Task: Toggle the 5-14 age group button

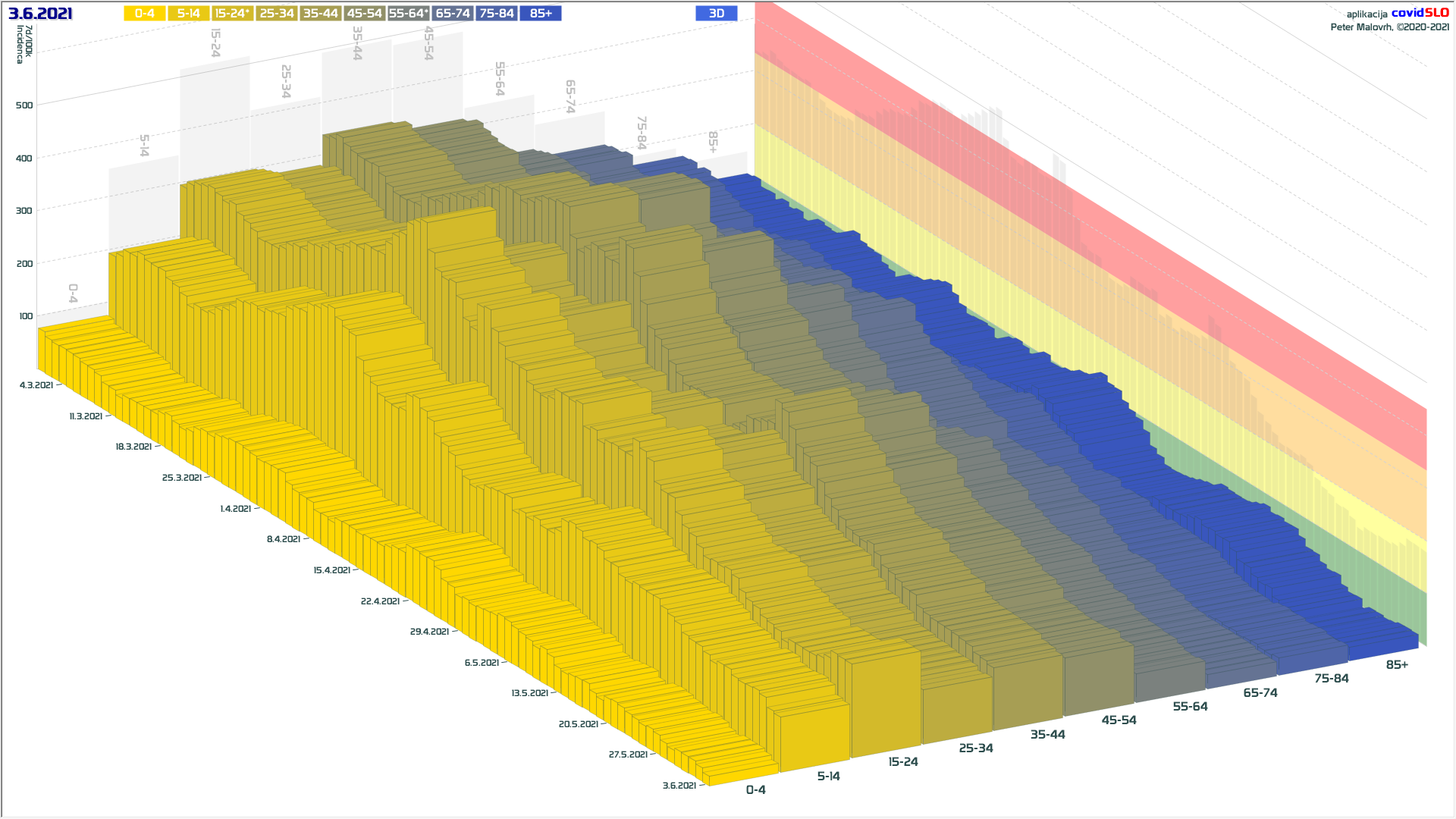Action: 188,14
